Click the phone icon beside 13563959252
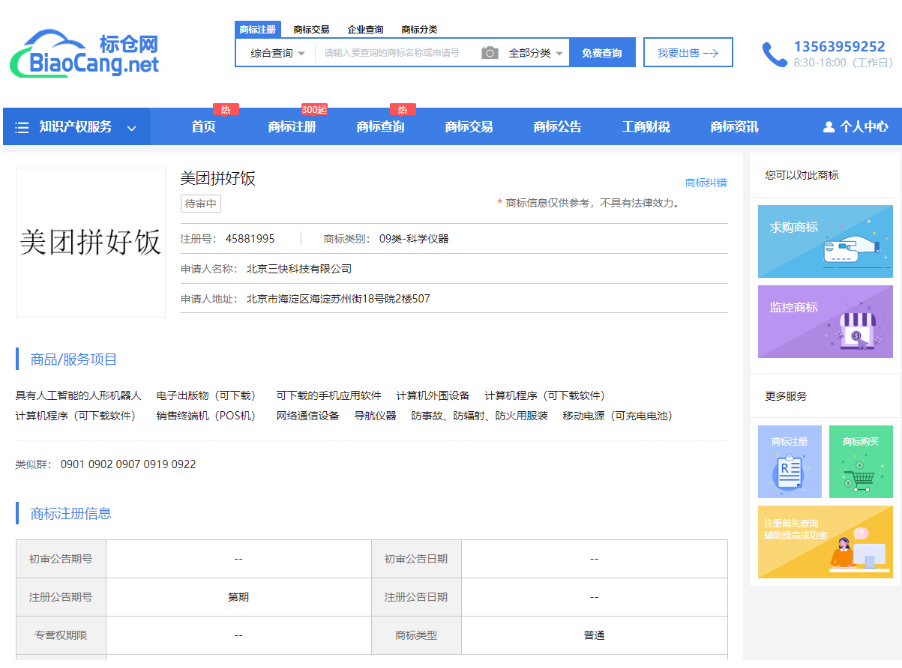This screenshot has width=902, height=668. tap(774, 54)
